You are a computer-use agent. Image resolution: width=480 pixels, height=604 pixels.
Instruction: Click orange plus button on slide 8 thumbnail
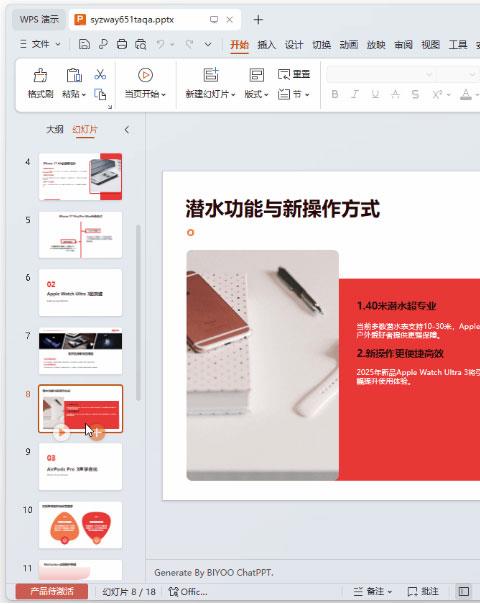pos(98,432)
